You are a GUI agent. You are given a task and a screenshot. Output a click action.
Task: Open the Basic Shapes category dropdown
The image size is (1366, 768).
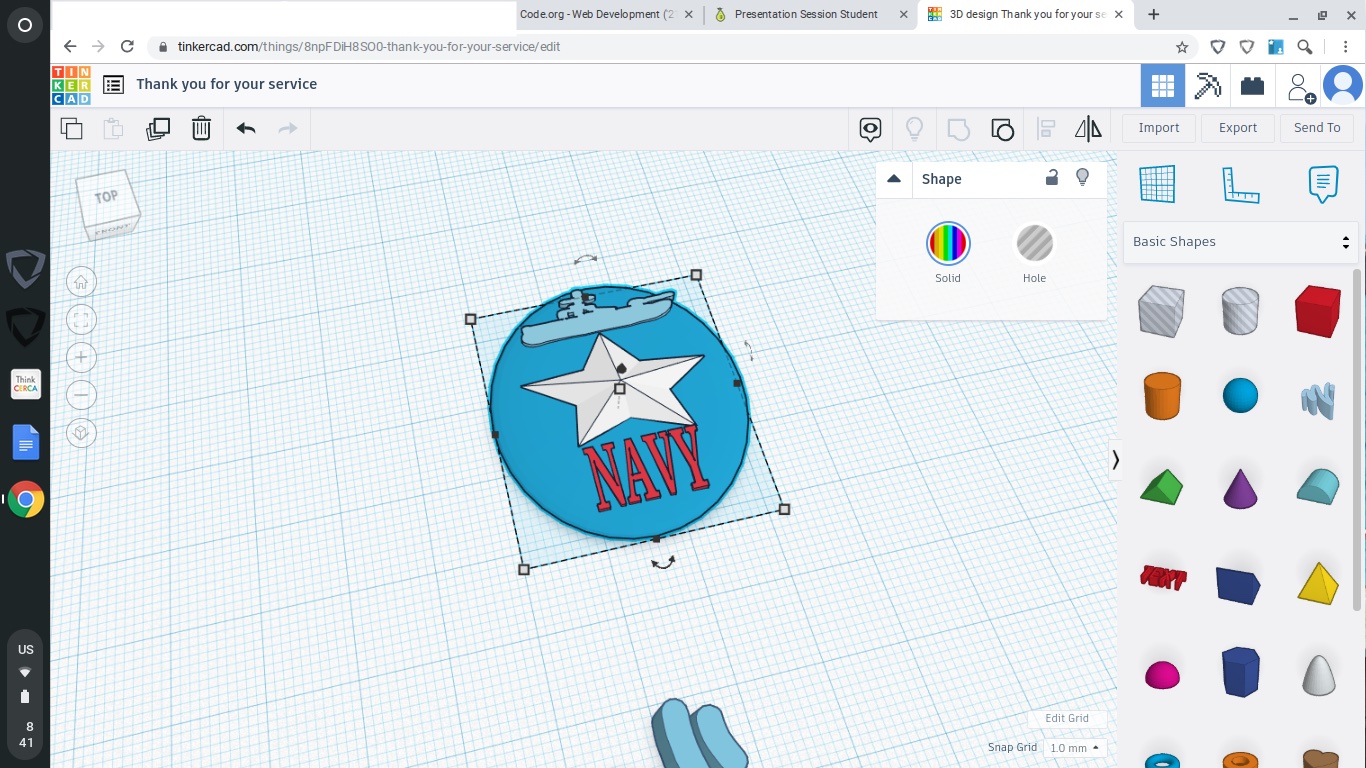coord(1240,242)
